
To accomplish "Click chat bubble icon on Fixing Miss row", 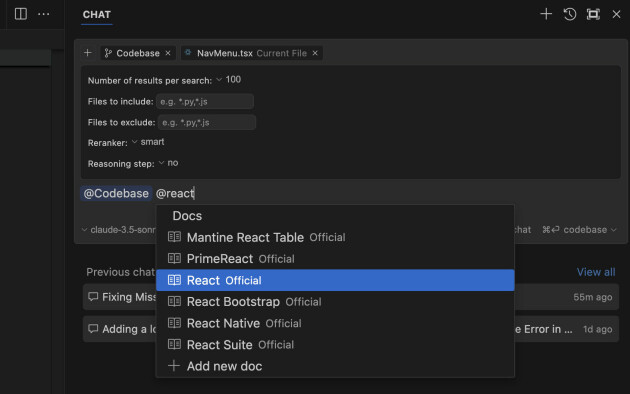I will click(93, 296).
